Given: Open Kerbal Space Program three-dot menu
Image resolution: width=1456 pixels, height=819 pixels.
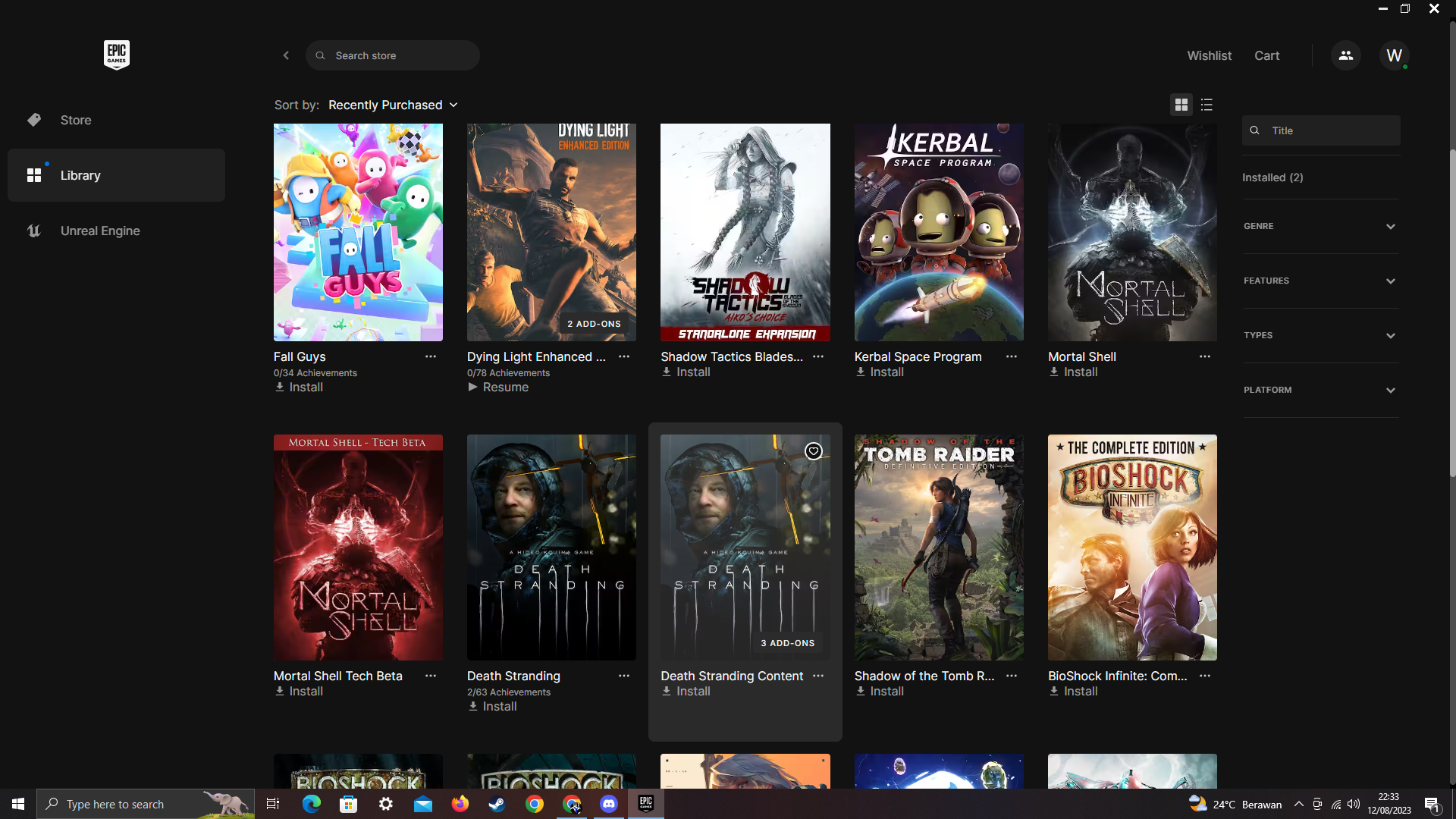Looking at the screenshot, I should click(x=1011, y=356).
